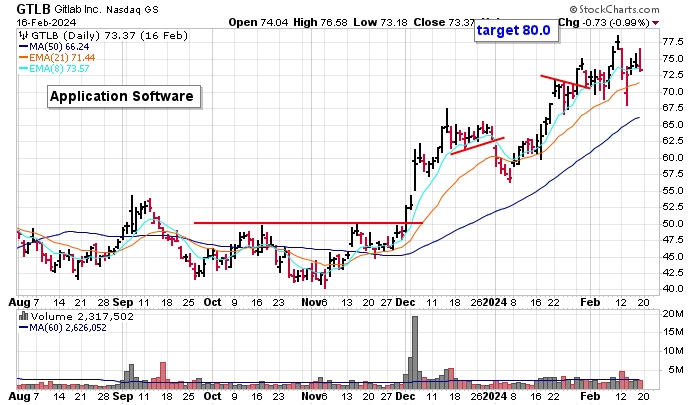This screenshot has width=700, height=405.
Task: Click the orange EMA(21) legend line swatch
Action: (x=24, y=58)
